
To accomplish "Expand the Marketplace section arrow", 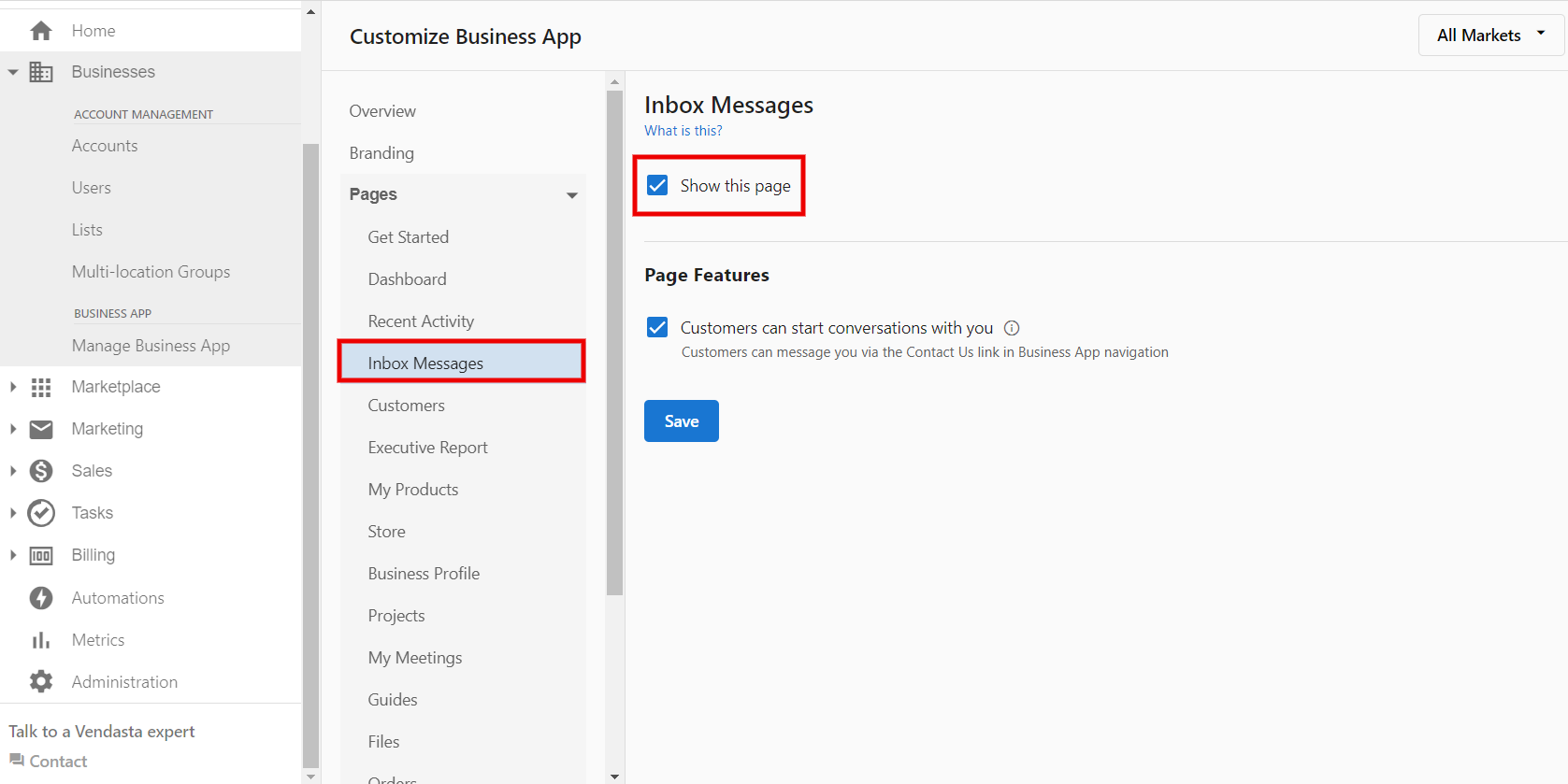I will pyautogui.click(x=13, y=387).
